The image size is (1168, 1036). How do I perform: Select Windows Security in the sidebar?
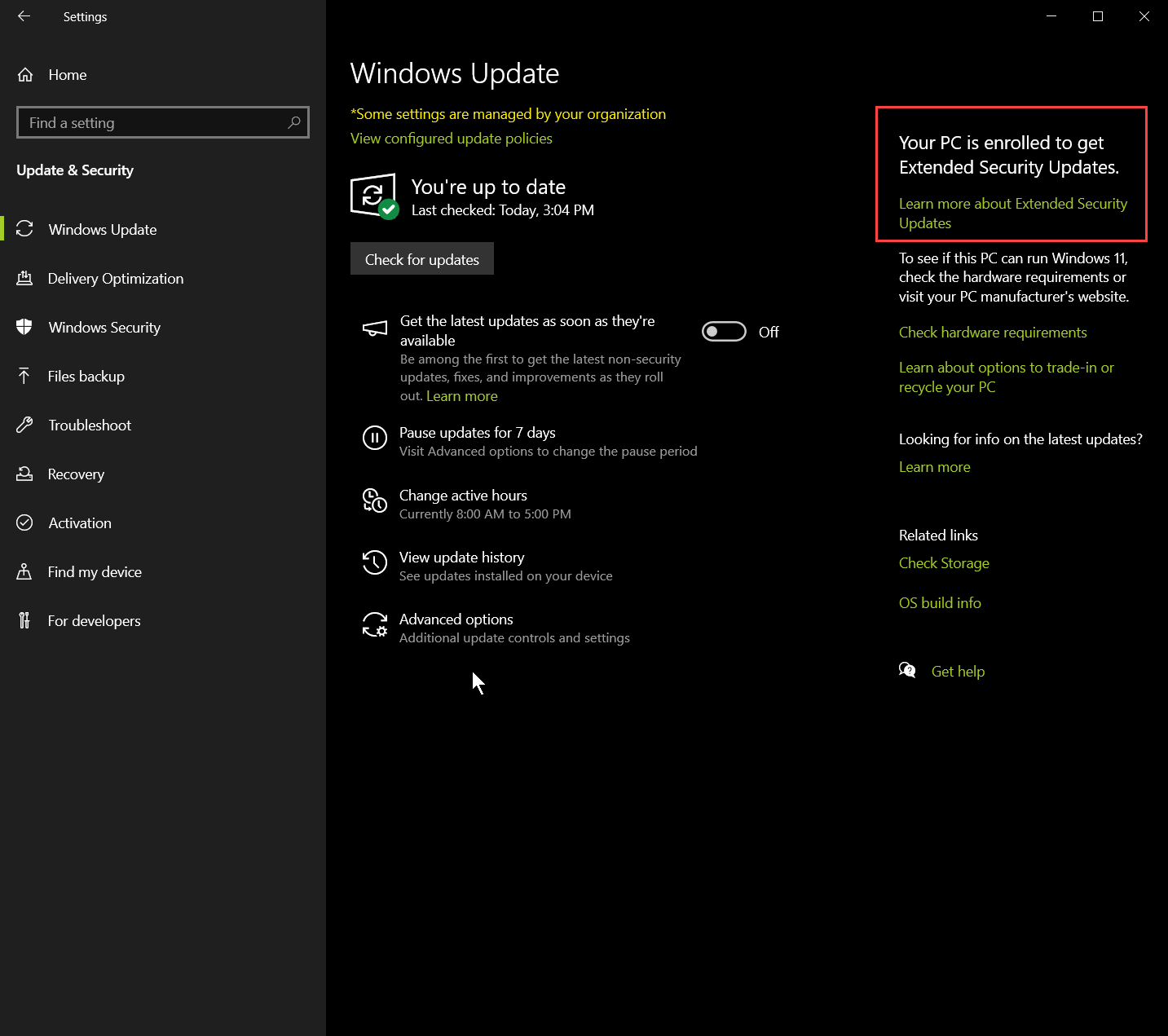(x=104, y=328)
